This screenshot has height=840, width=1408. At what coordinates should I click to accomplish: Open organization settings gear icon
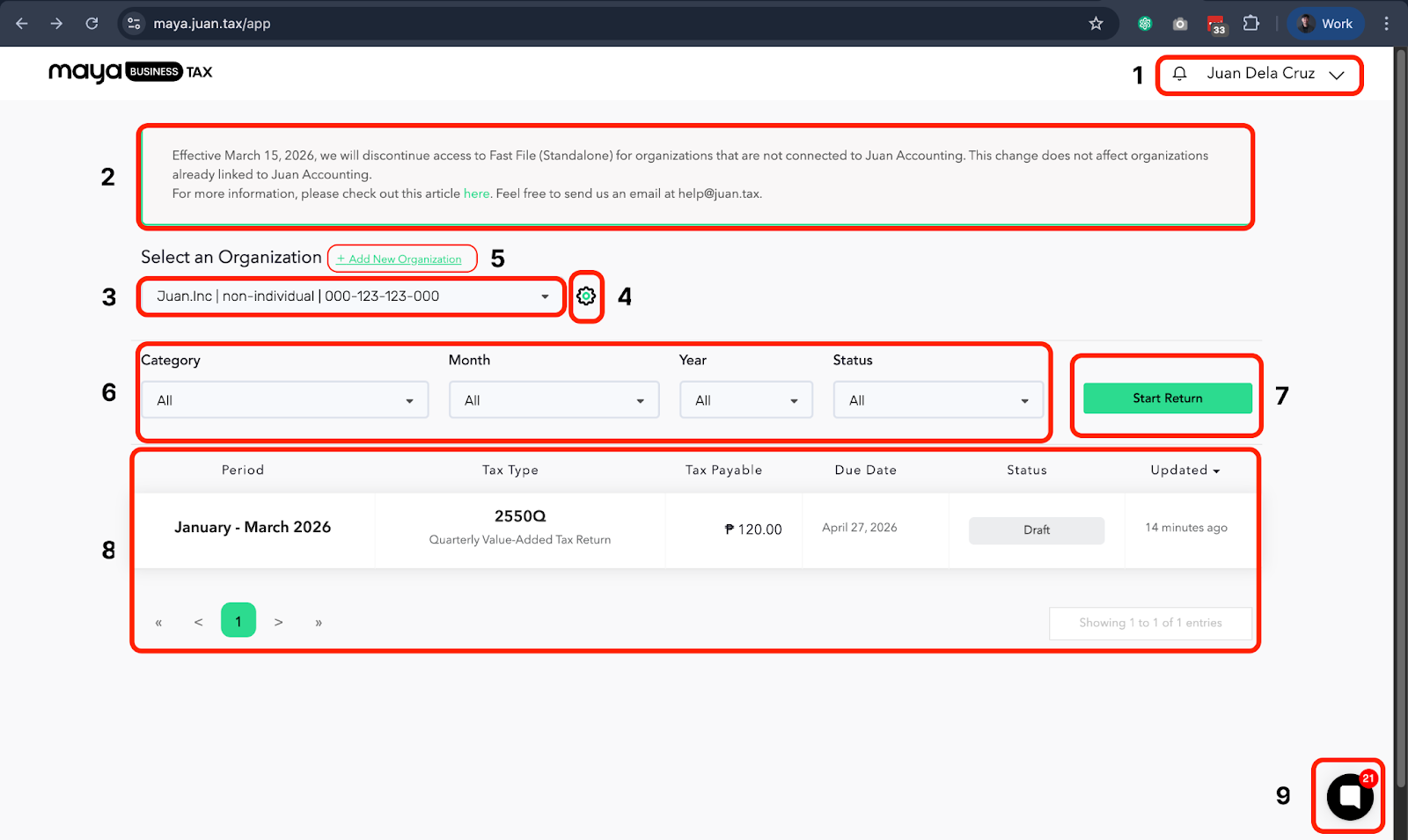click(x=586, y=296)
